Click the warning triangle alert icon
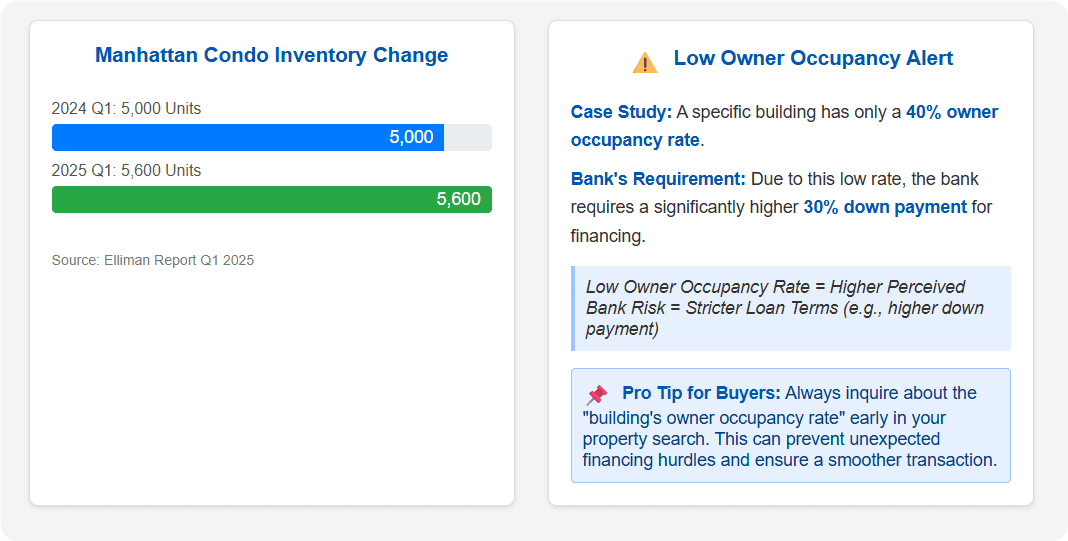1068x541 pixels. pos(645,62)
